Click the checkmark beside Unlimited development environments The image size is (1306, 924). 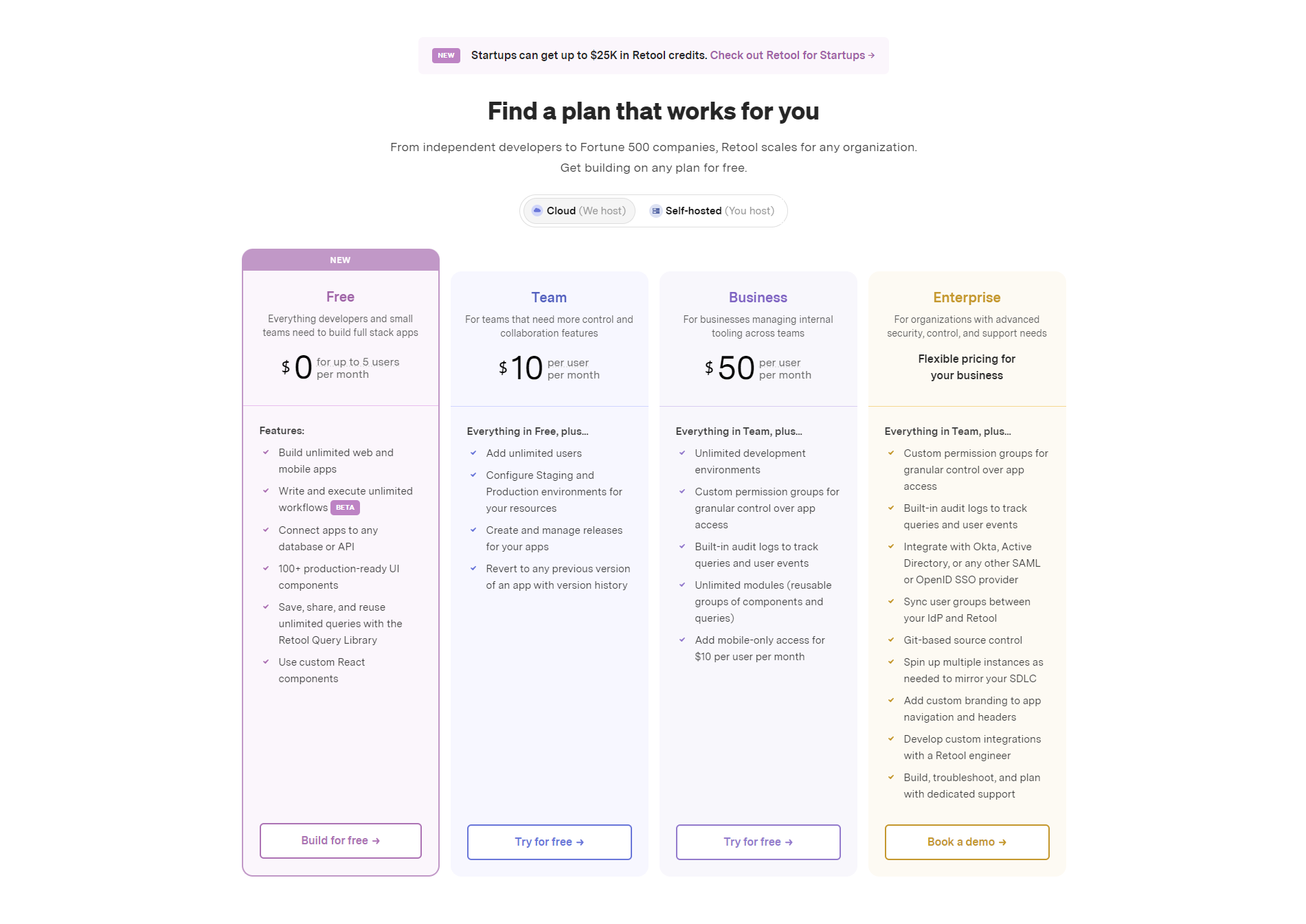click(683, 453)
